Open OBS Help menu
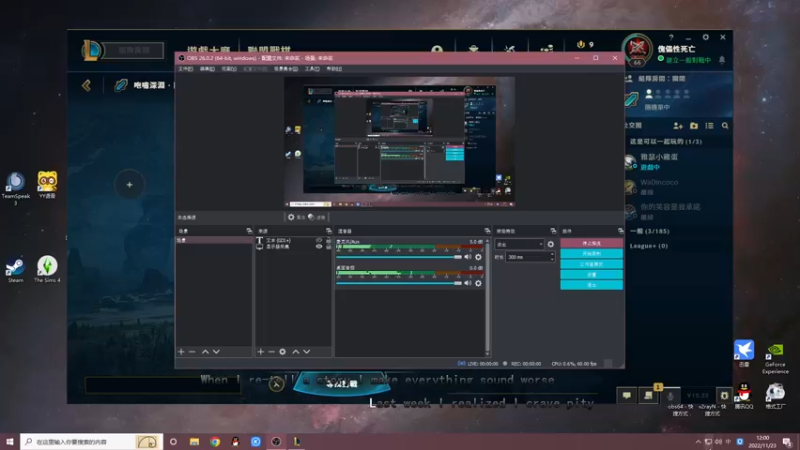 334,69
